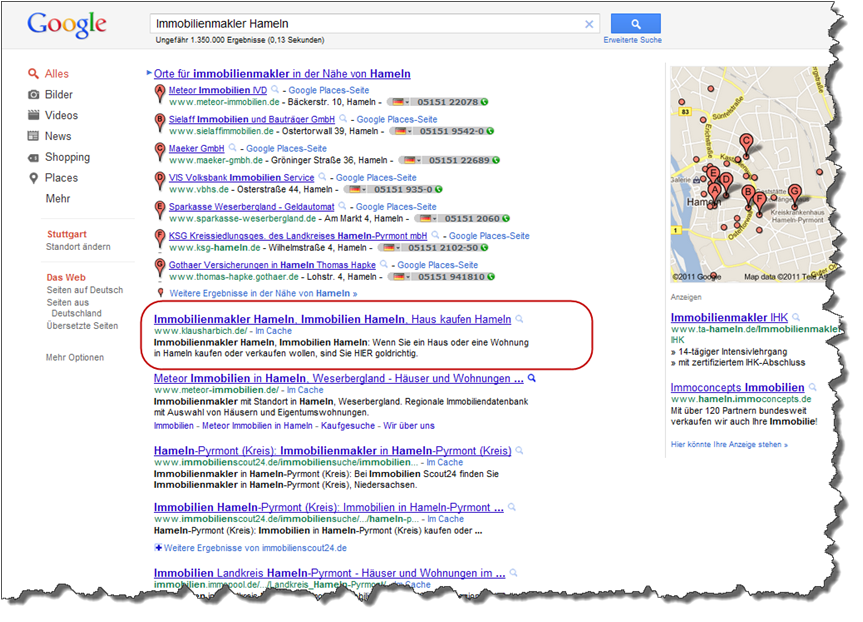
Task: Filter by Seiten auf Deutsch
Action: (85, 290)
